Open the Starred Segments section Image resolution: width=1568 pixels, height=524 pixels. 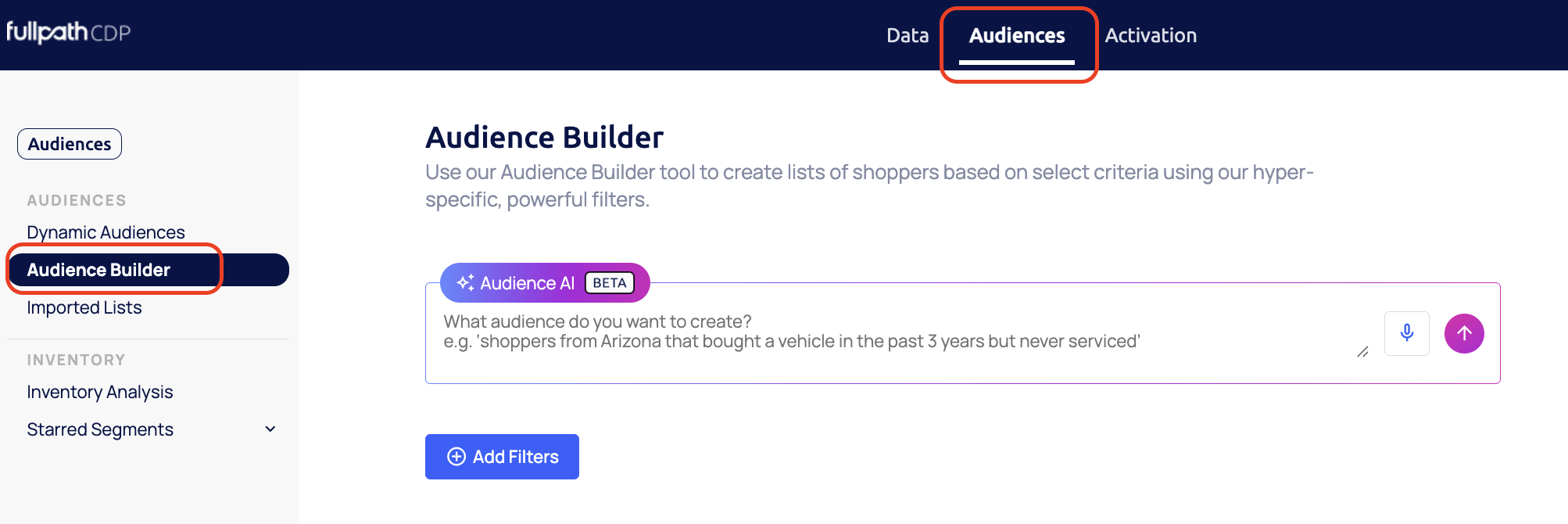(100, 429)
